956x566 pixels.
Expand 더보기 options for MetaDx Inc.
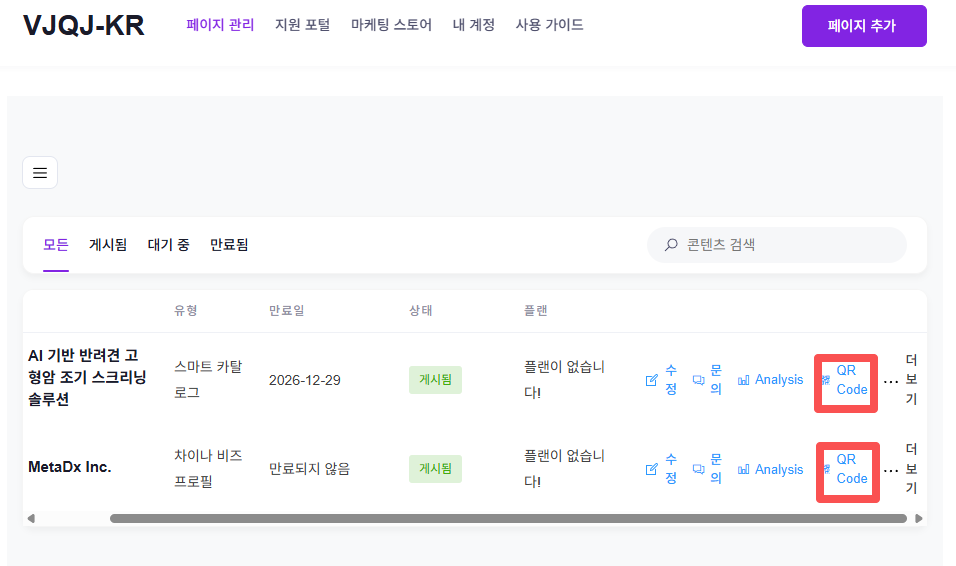[x=890, y=470]
